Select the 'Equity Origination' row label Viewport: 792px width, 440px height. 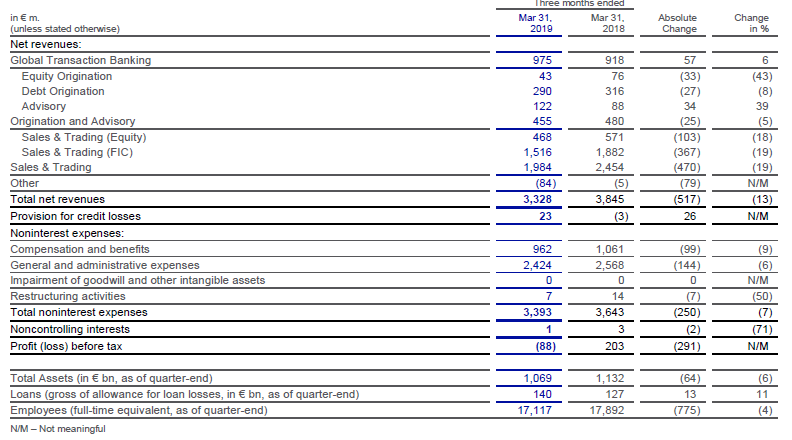point(67,76)
